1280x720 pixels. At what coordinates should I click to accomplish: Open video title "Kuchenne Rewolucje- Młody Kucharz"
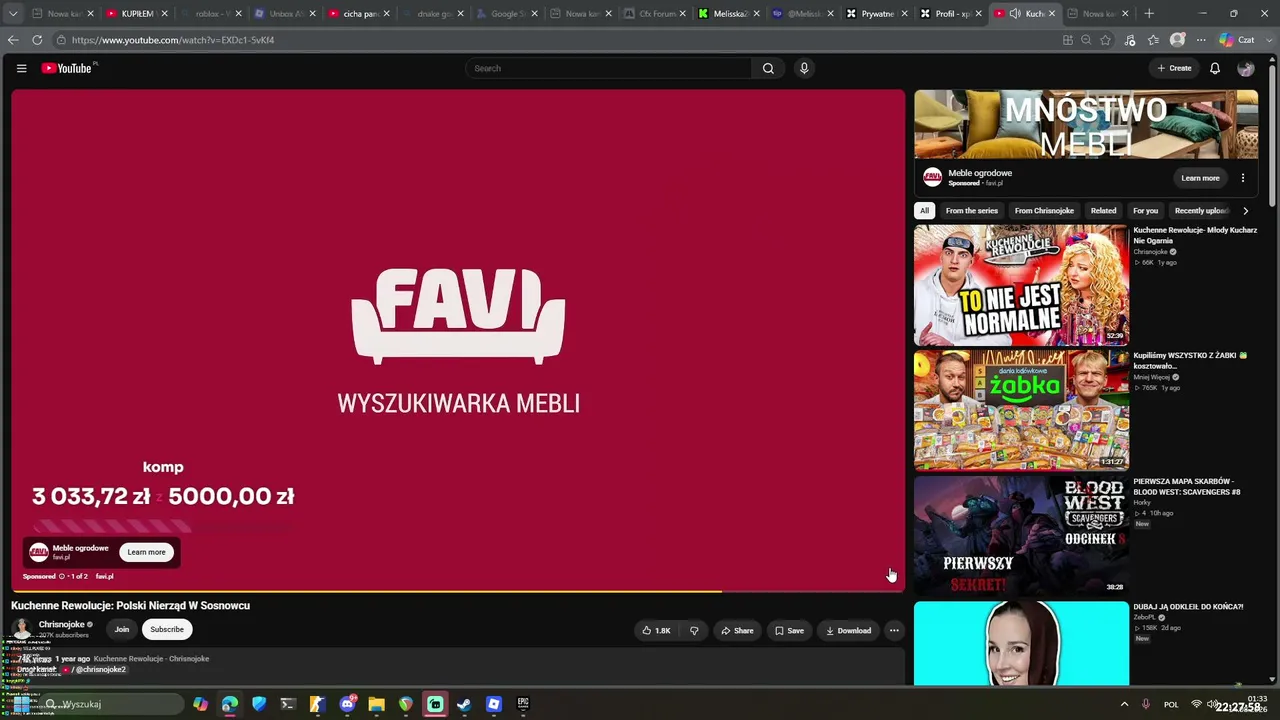1195,235
